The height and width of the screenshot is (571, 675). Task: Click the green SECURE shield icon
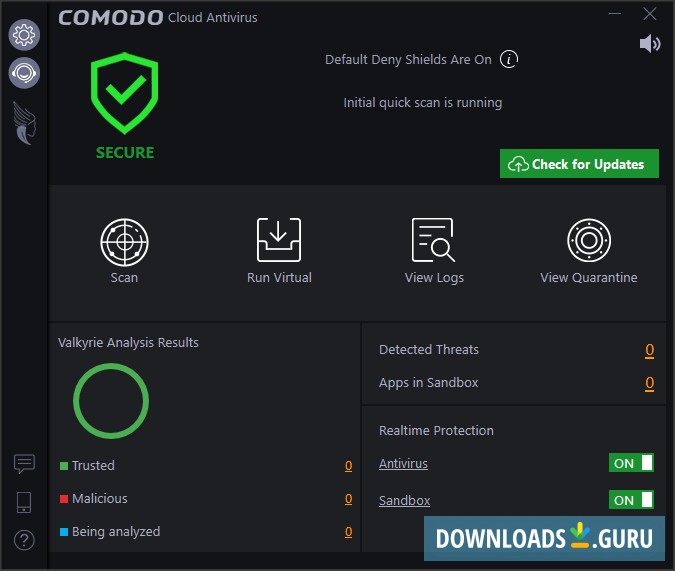pos(124,93)
